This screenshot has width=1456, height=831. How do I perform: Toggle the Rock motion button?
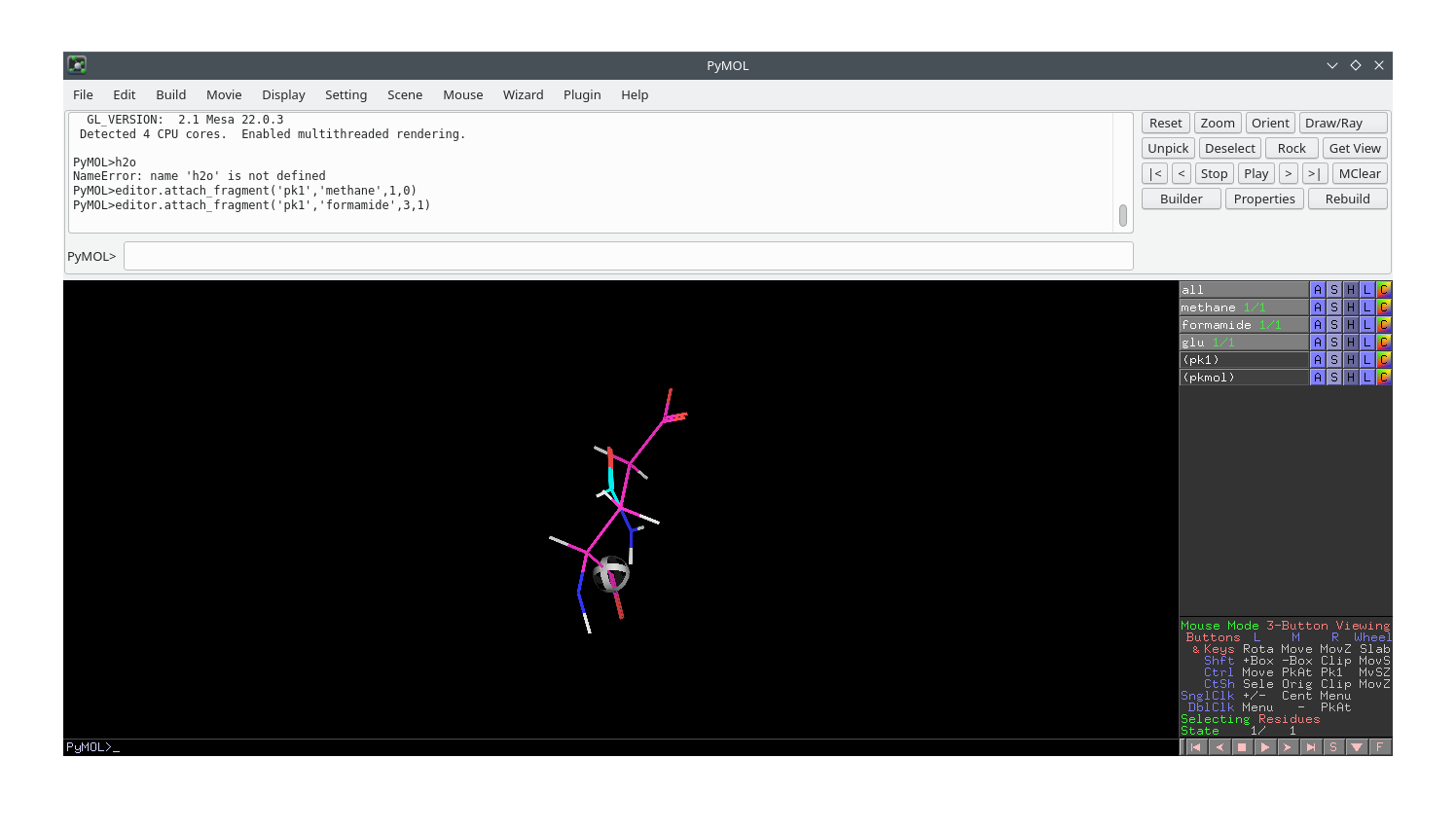[x=1292, y=148]
